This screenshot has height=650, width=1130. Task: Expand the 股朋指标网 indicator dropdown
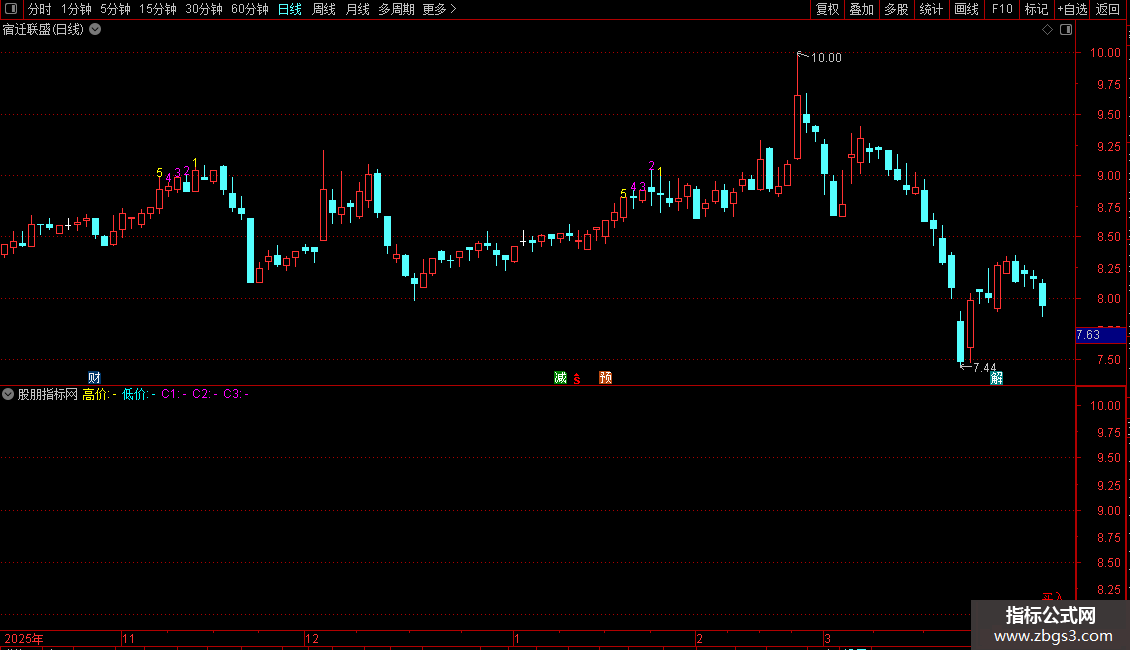coord(8,394)
